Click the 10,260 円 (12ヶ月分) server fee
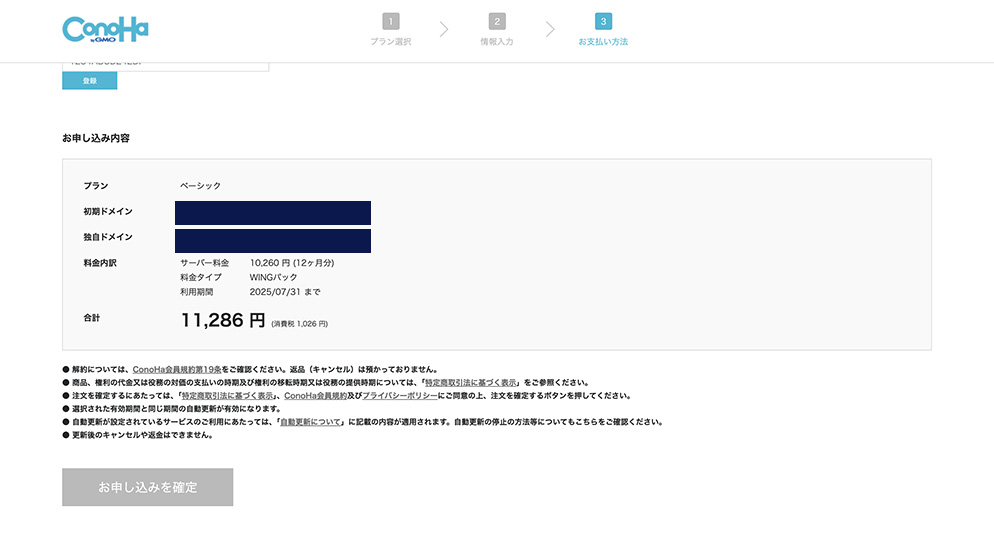 pos(292,263)
